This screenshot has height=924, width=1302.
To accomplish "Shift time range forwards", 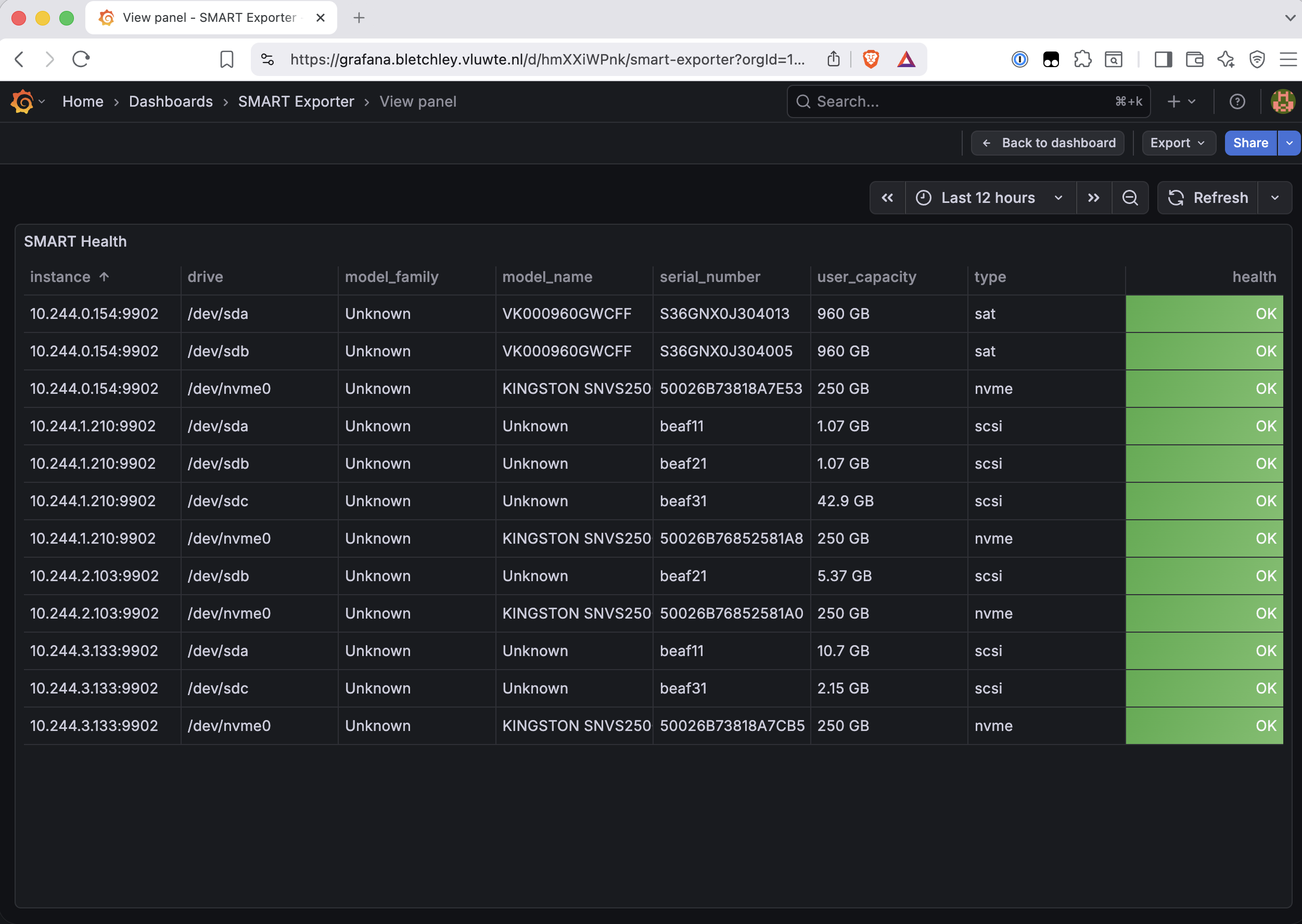I will 1094,198.
